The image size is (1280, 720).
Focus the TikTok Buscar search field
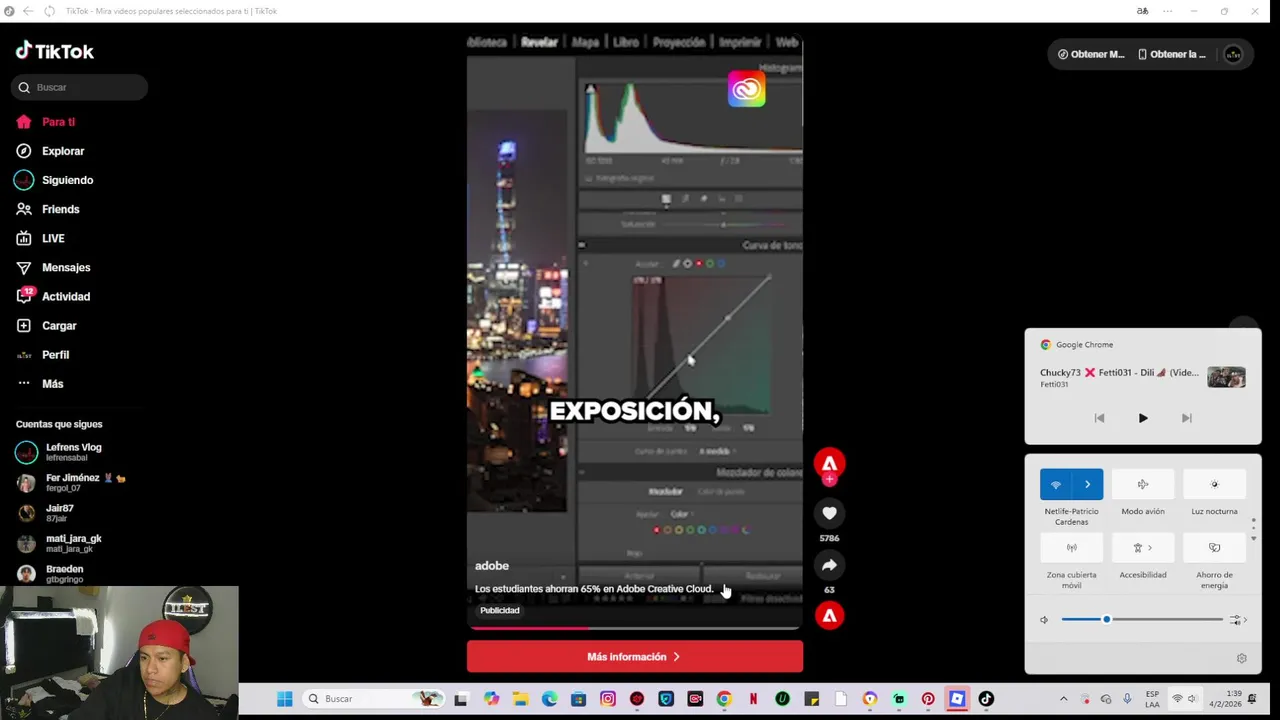[x=80, y=87]
